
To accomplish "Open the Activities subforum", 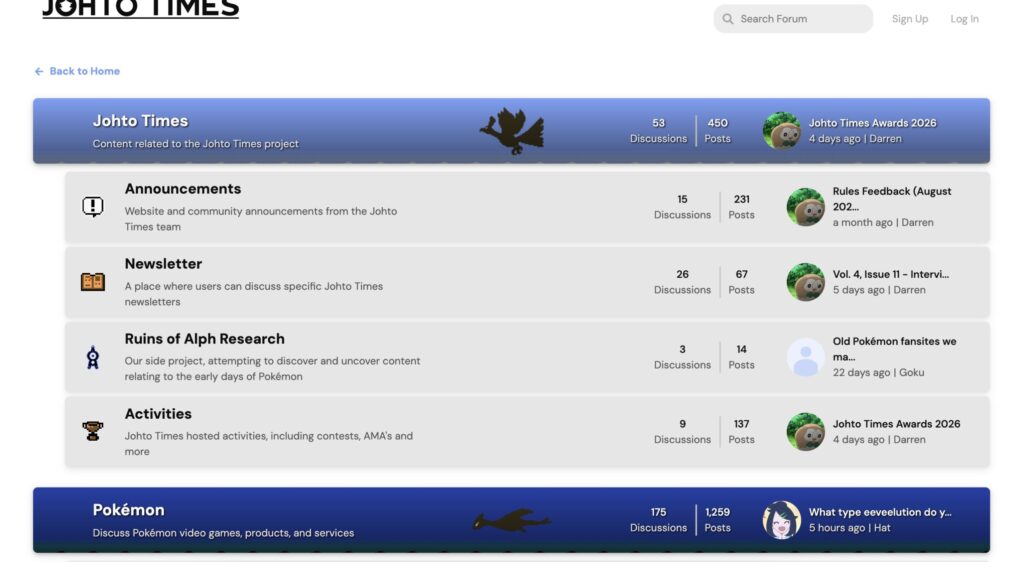I will [x=158, y=414].
